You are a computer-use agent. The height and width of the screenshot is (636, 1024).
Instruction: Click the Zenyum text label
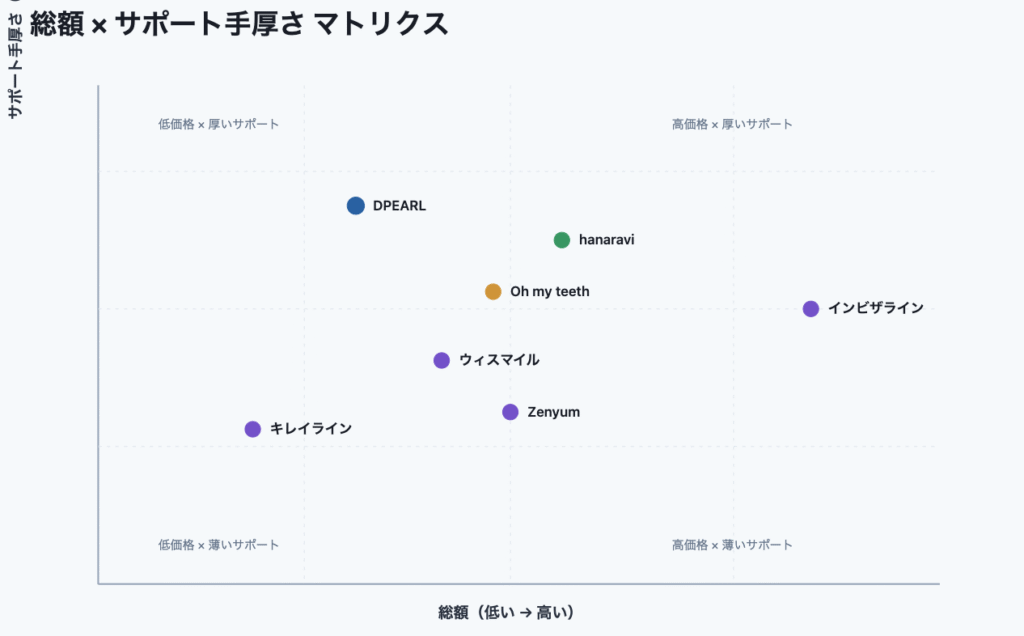pos(554,412)
